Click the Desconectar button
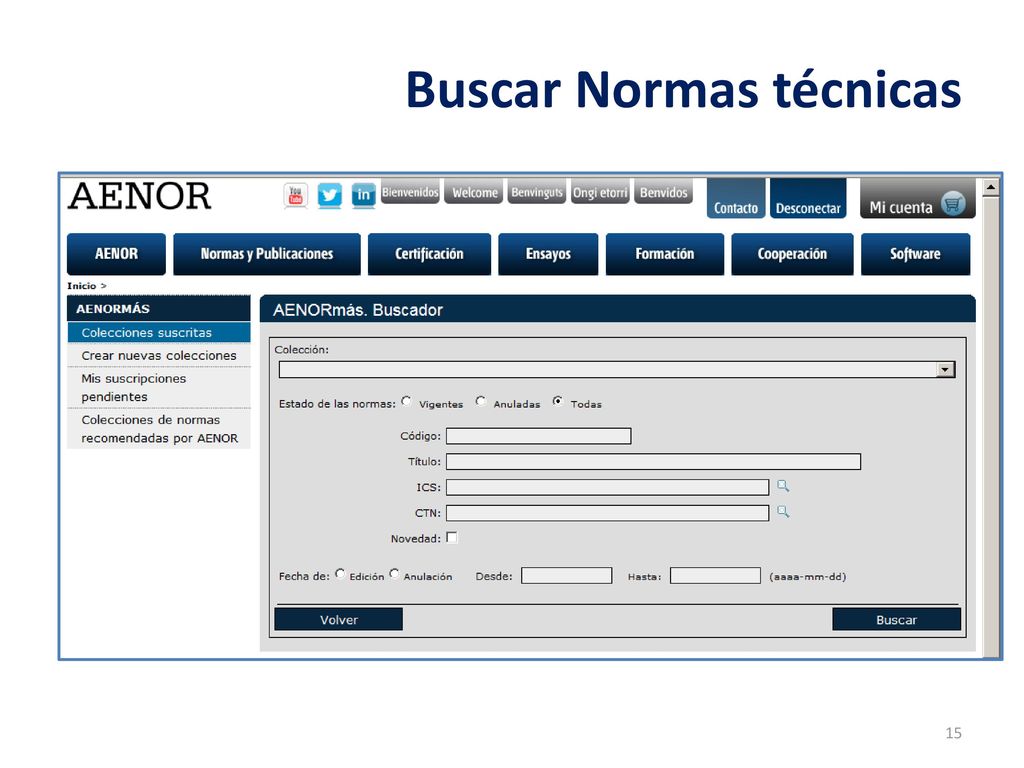Screen dimensions: 1024x768 (808, 199)
